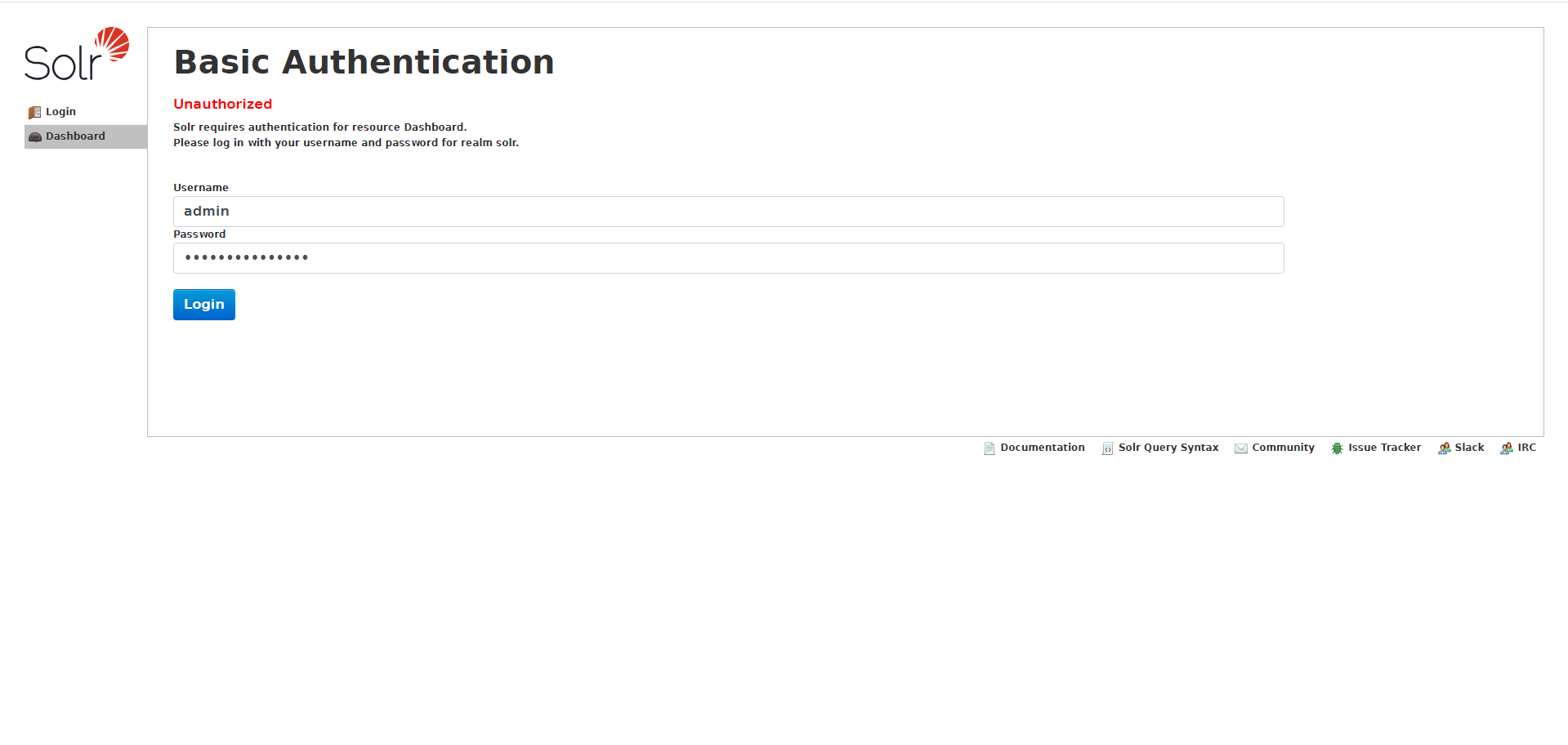Image resolution: width=1568 pixels, height=745 pixels.
Task: Focus the Password input field
Action: [728, 258]
